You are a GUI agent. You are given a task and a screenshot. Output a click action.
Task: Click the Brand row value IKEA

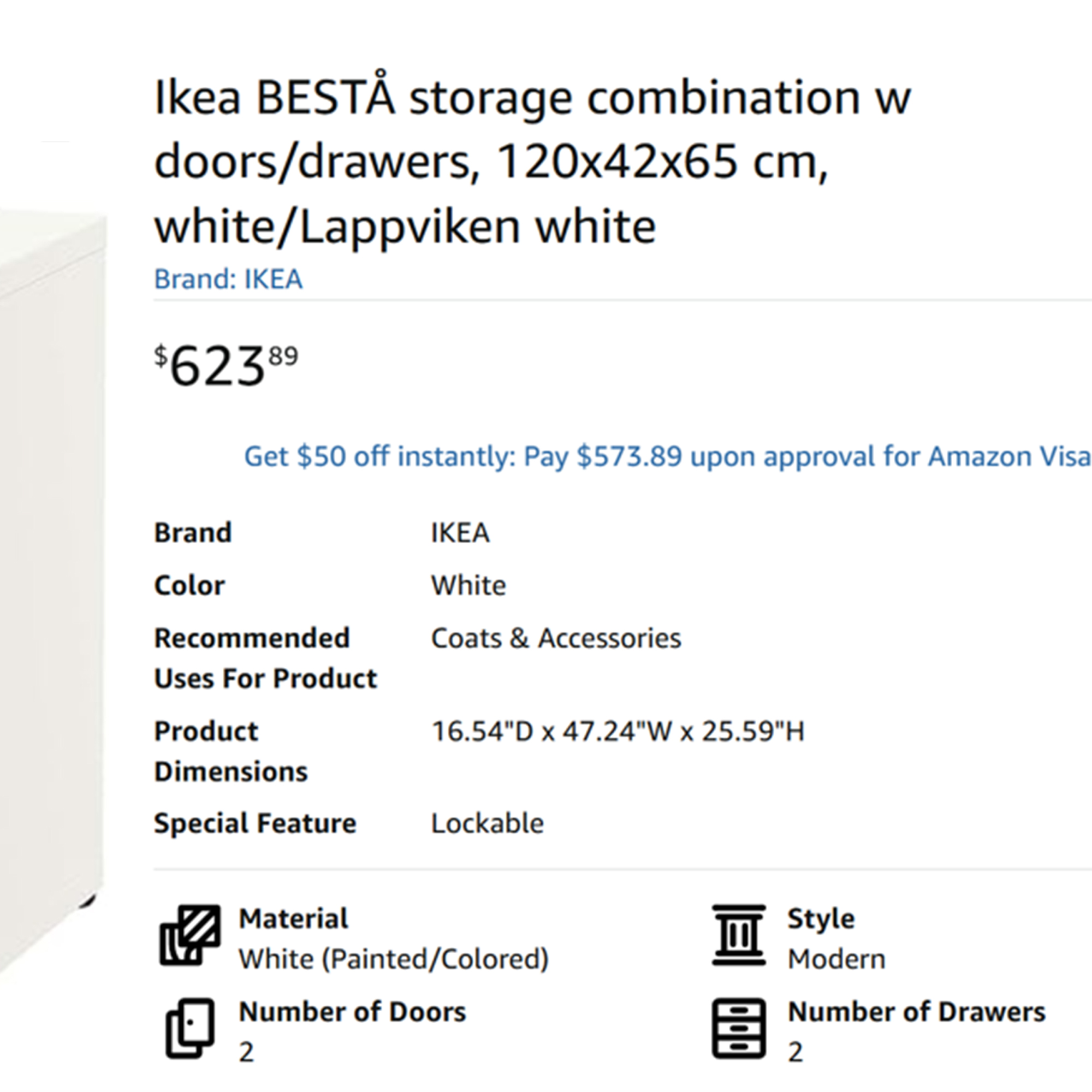tap(460, 533)
